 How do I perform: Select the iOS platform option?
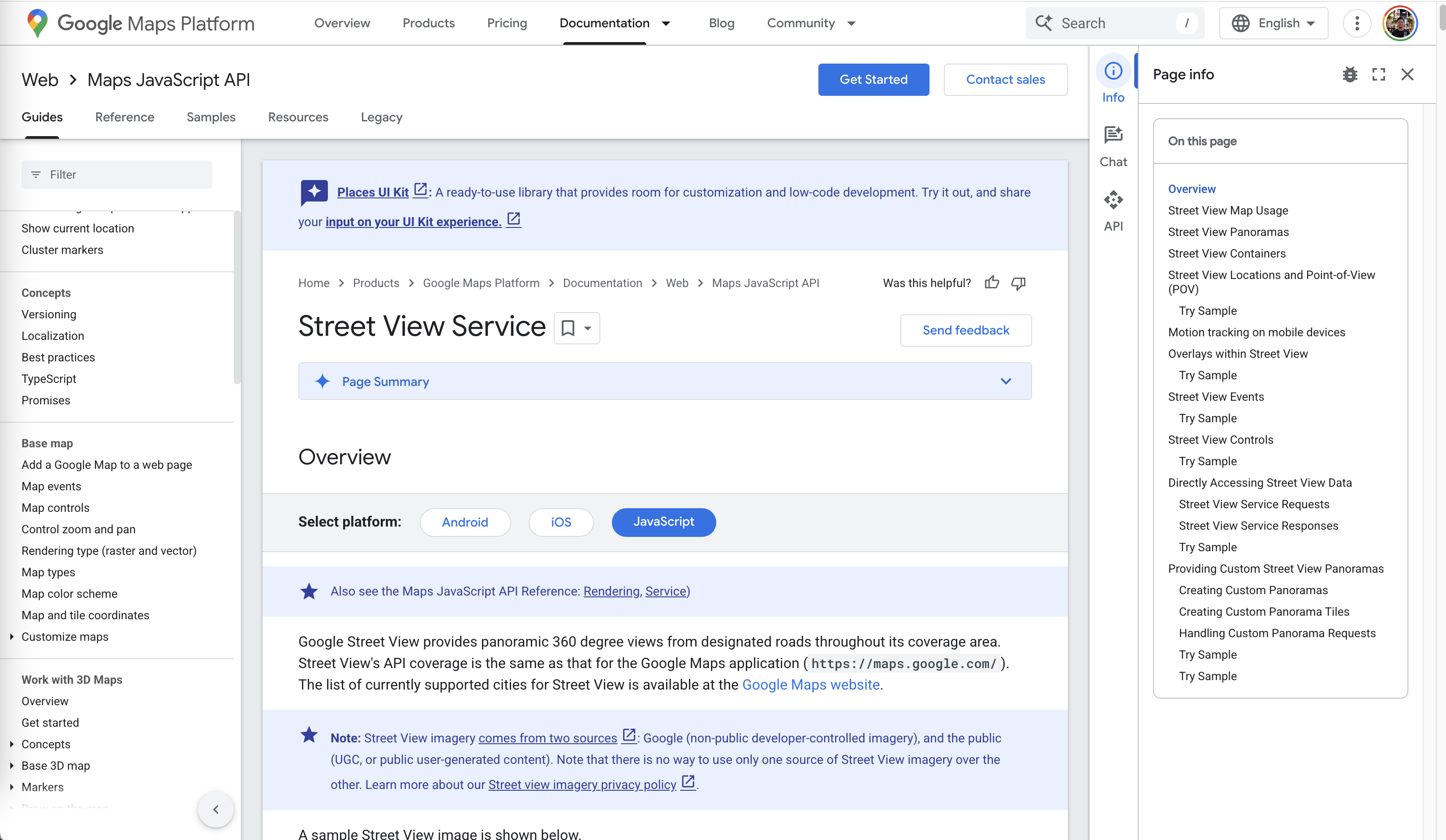click(x=560, y=522)
